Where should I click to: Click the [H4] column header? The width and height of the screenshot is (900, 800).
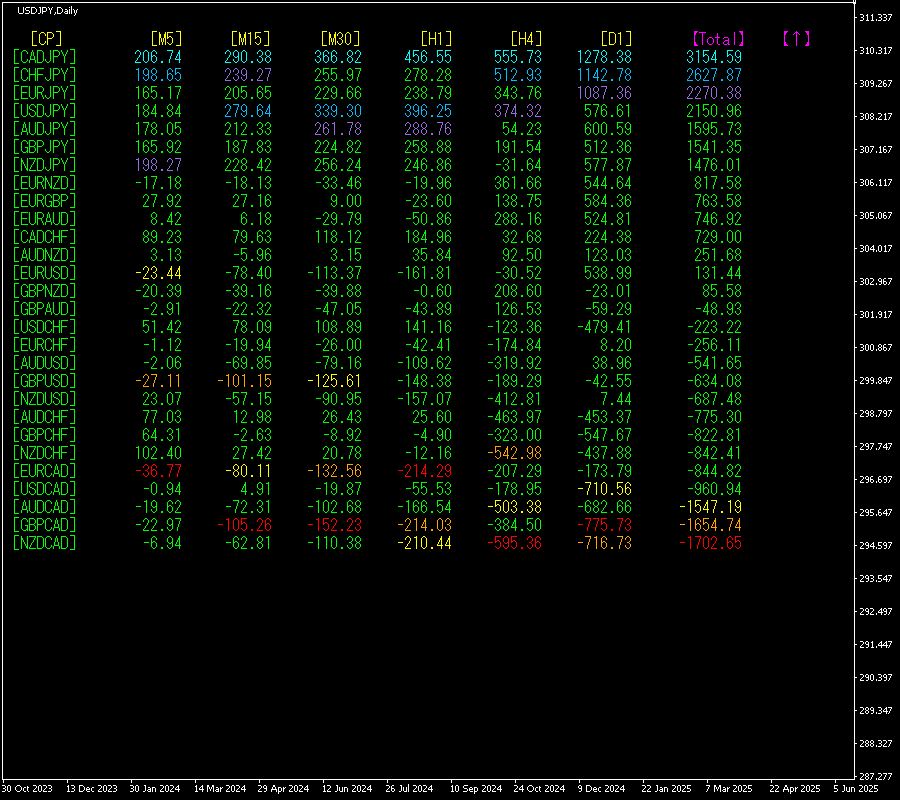tap(526, 39)
